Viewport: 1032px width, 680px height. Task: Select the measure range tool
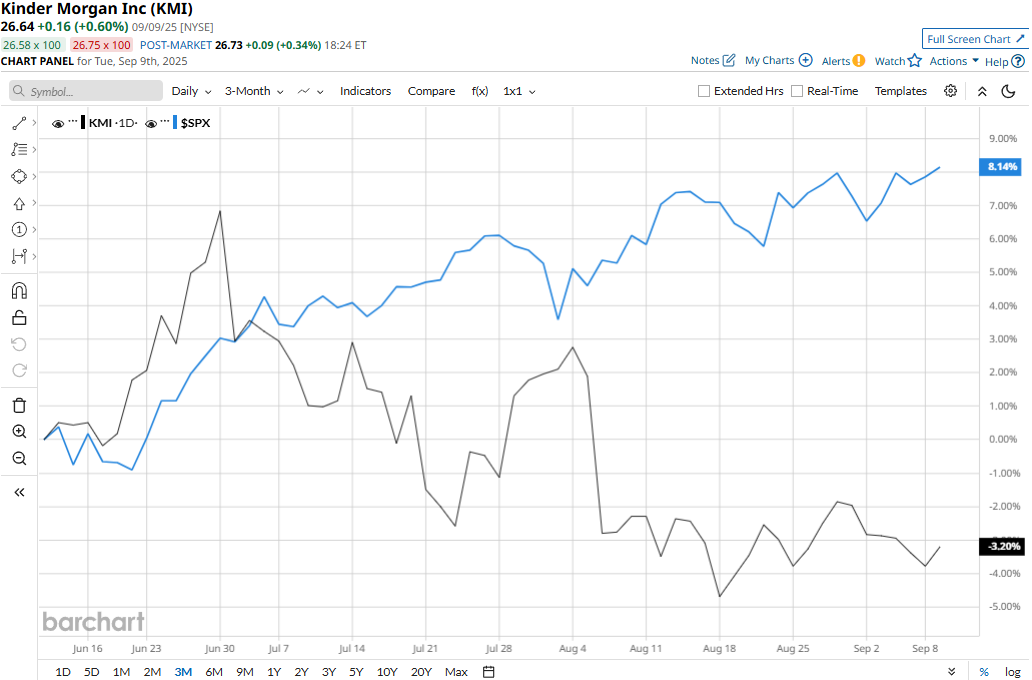pos(19,257)
